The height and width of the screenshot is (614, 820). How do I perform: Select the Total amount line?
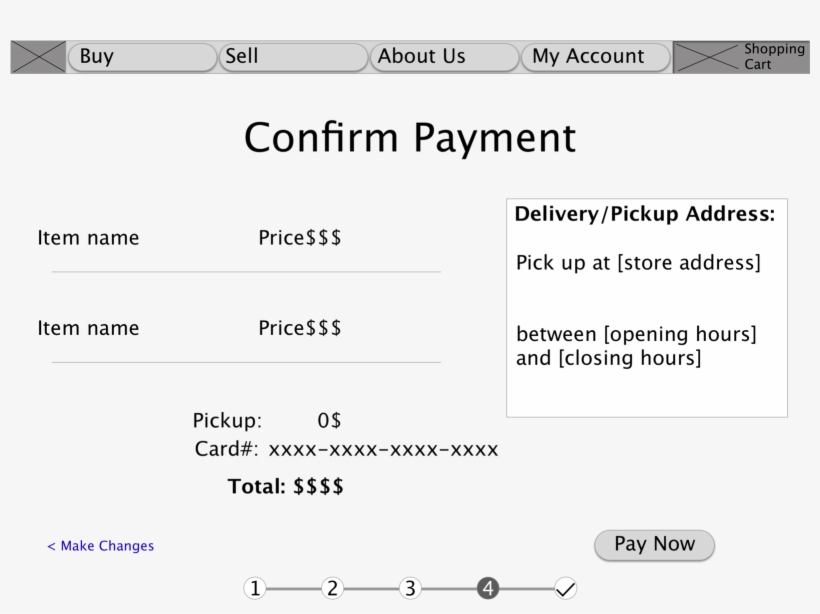point(285,485)
